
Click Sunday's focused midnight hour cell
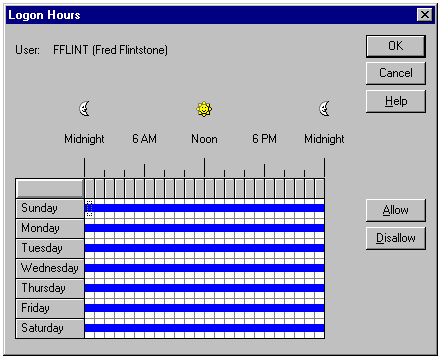click(89, 209)
